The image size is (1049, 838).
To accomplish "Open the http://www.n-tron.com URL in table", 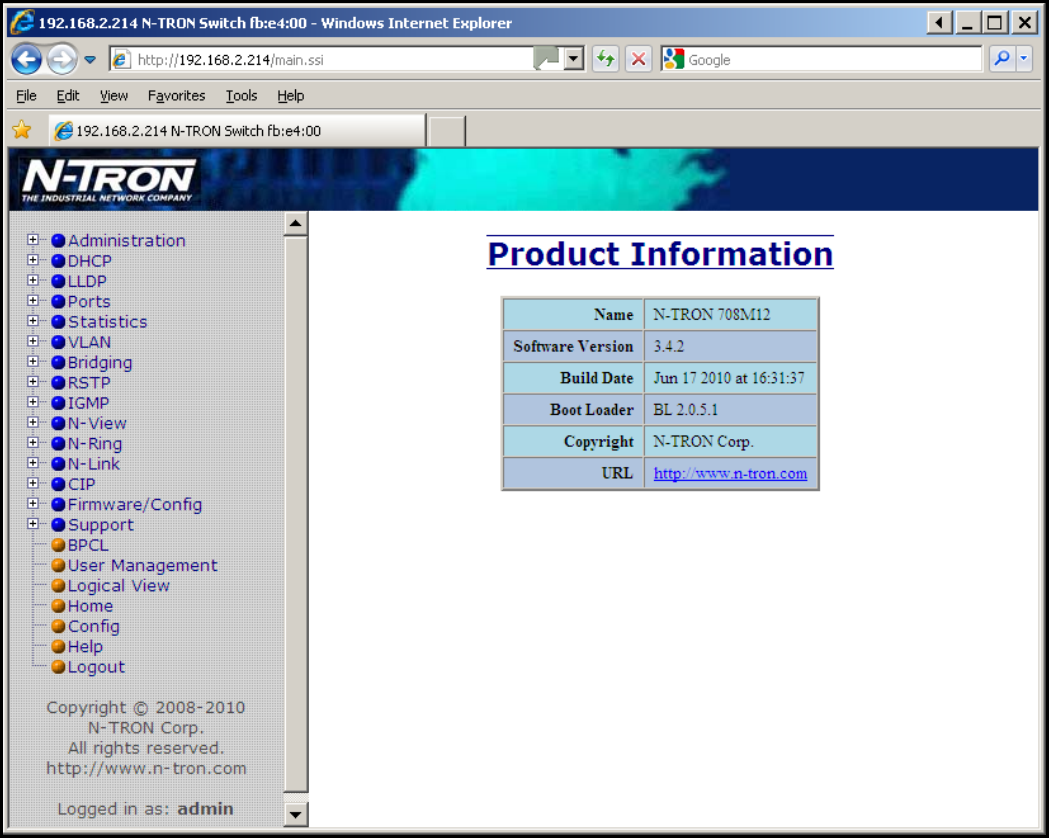I will [x=730, y=474].
